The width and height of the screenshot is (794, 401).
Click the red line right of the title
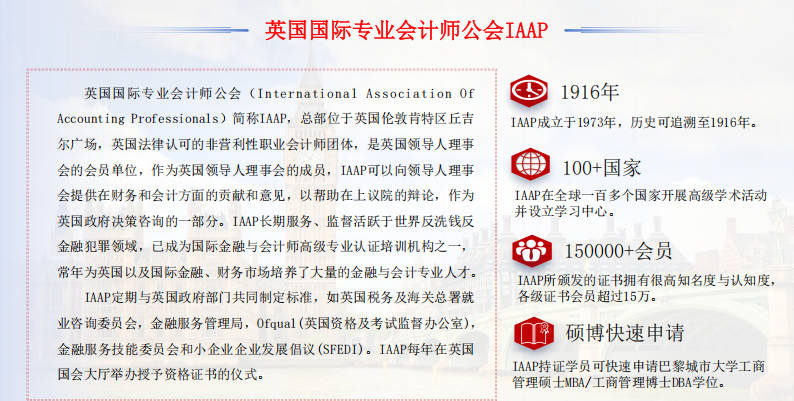point(611,29)
